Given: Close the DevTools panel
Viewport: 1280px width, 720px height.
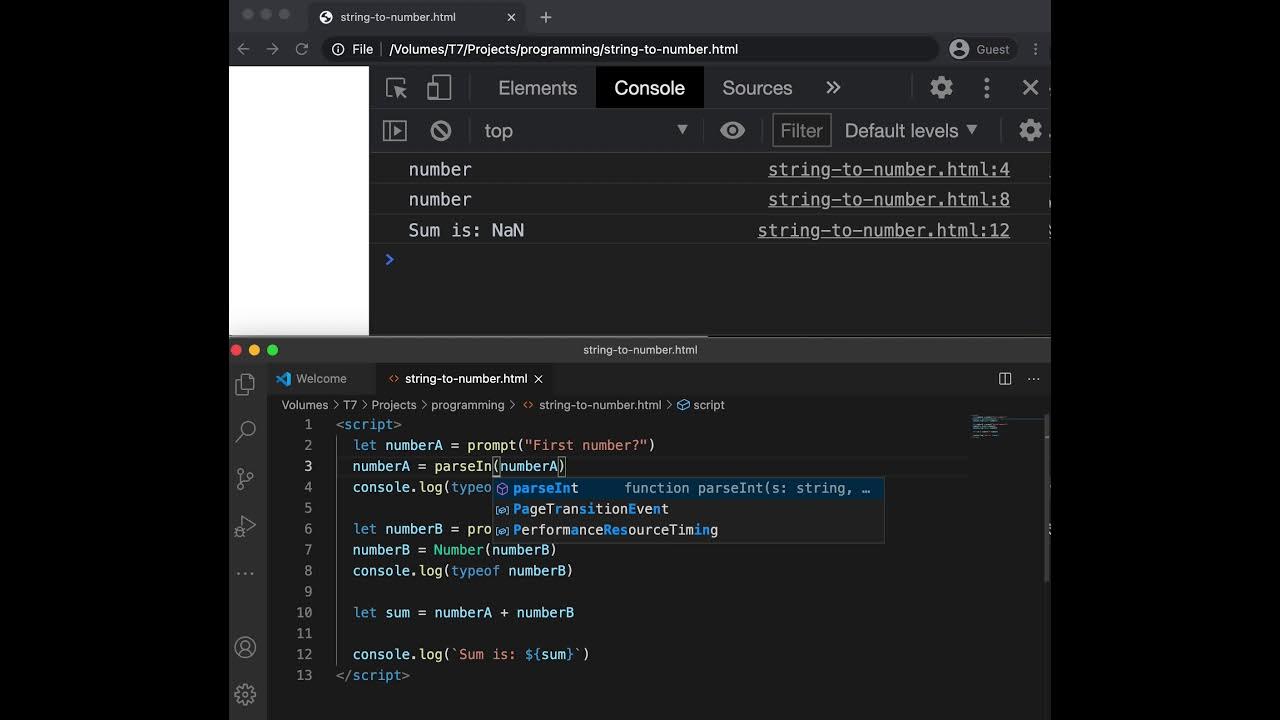Looking at the screenshot, I should [x=1030, y=88].
